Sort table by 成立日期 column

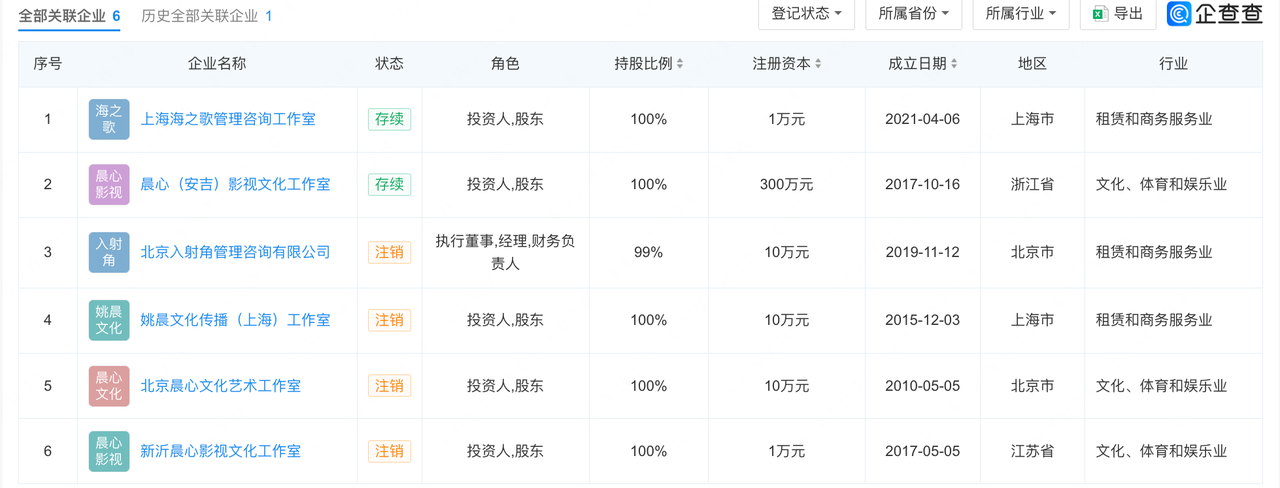pyautogui.click(x=954, y=64)
